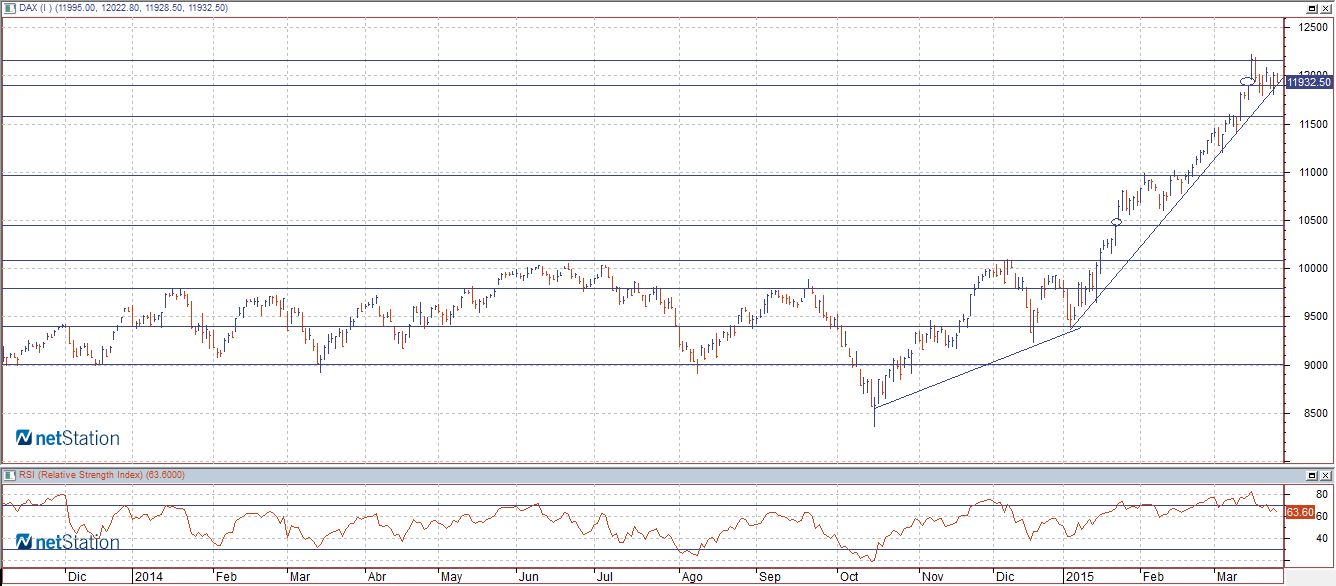Click the Dic label just before 2015
The image size is (1336, 586).
1004,577
